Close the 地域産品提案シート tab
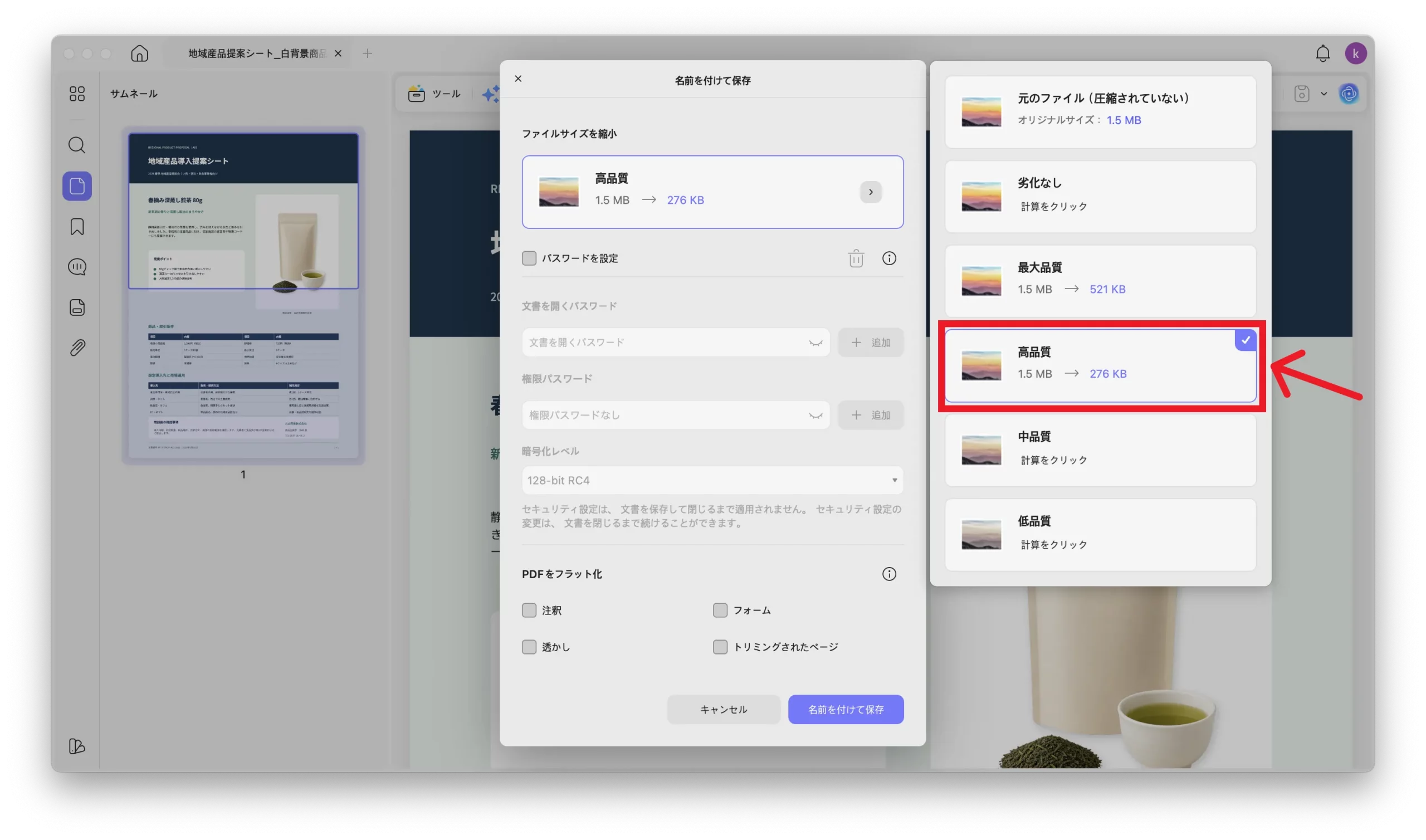Image resolution: width=1426 pixels, height=840 pixels. [x=338, y=53]
